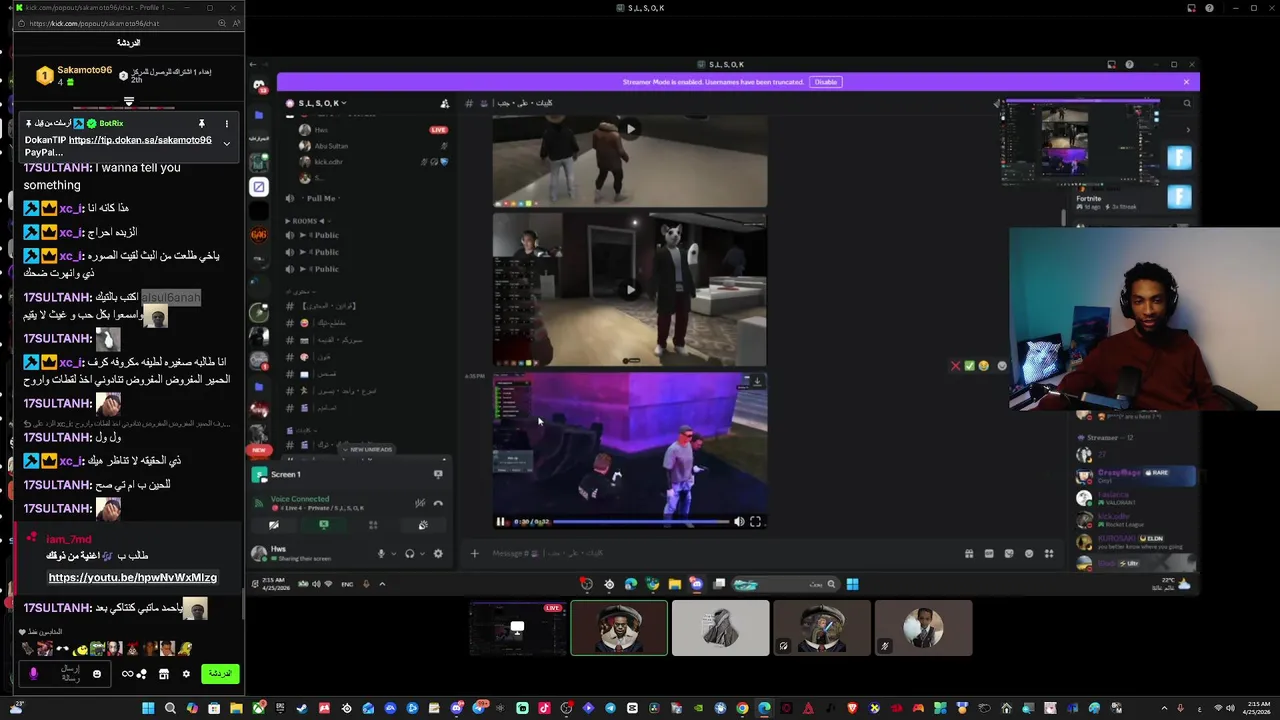Disconnect from the voice channel

(x=438, y=503)
